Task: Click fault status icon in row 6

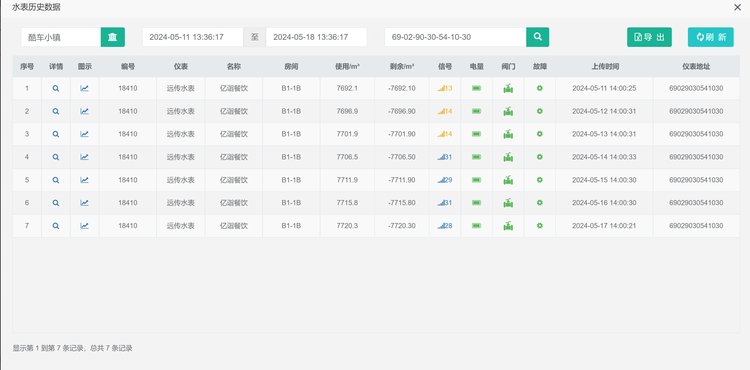Action: pos(540,203)
